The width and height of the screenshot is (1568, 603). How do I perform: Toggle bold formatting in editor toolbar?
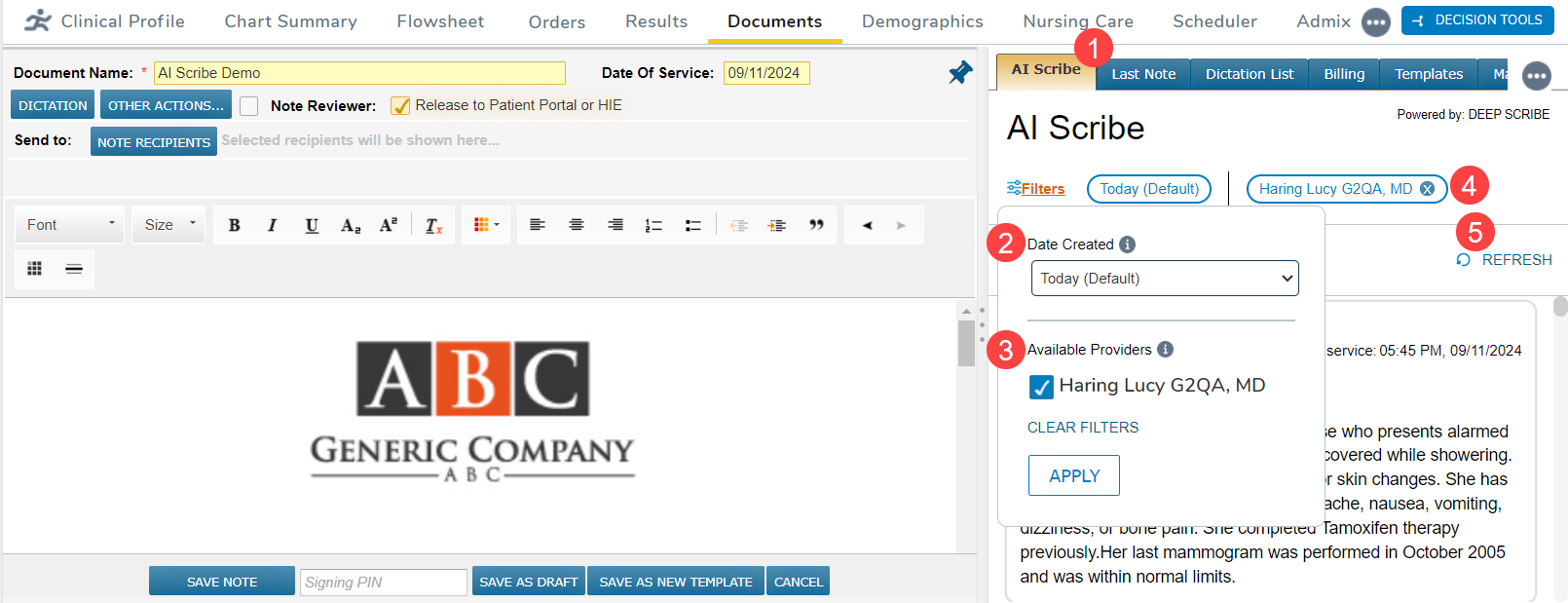234,225
